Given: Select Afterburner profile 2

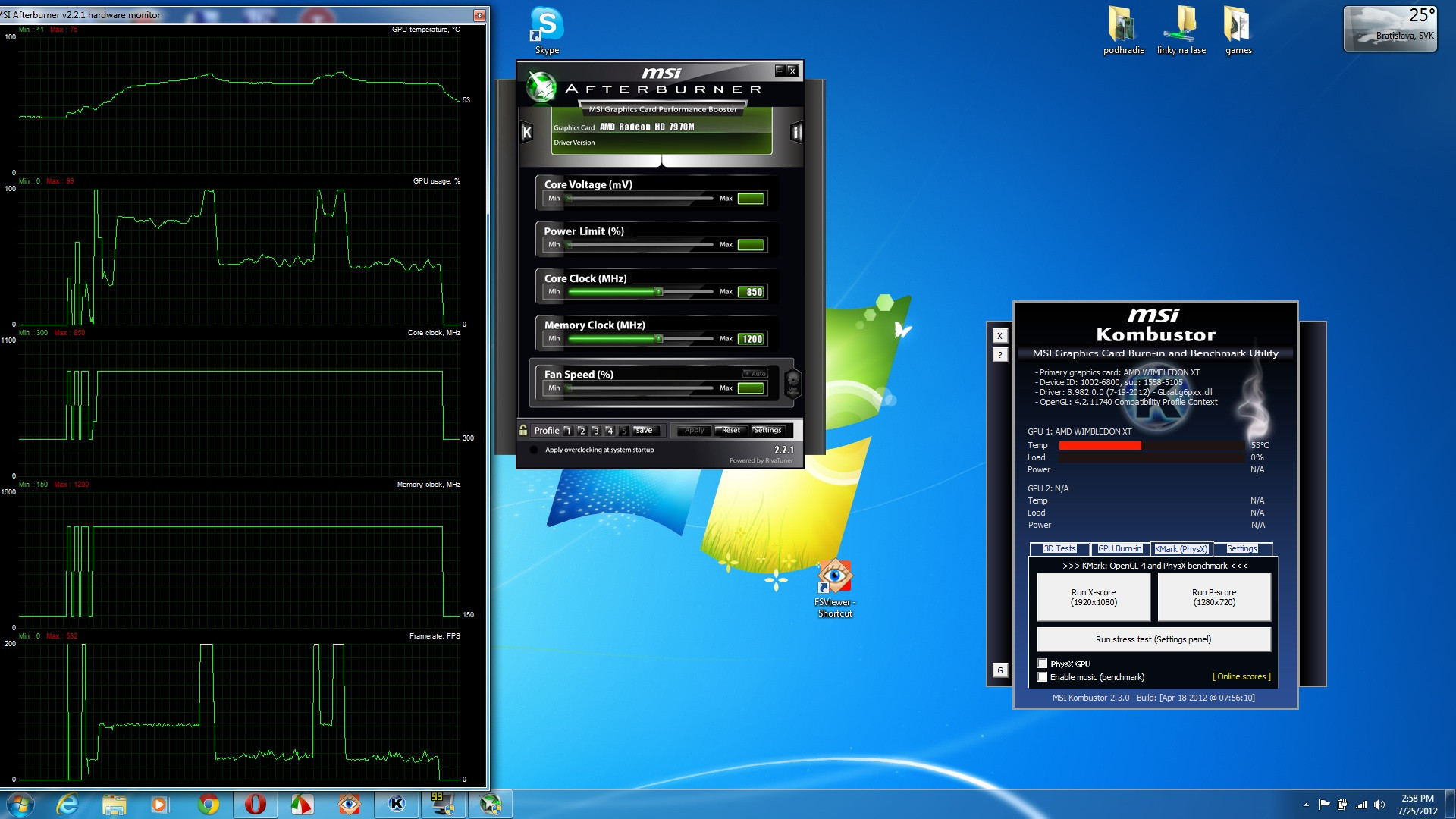Looking at the screenshot, I should pos(582,430).
